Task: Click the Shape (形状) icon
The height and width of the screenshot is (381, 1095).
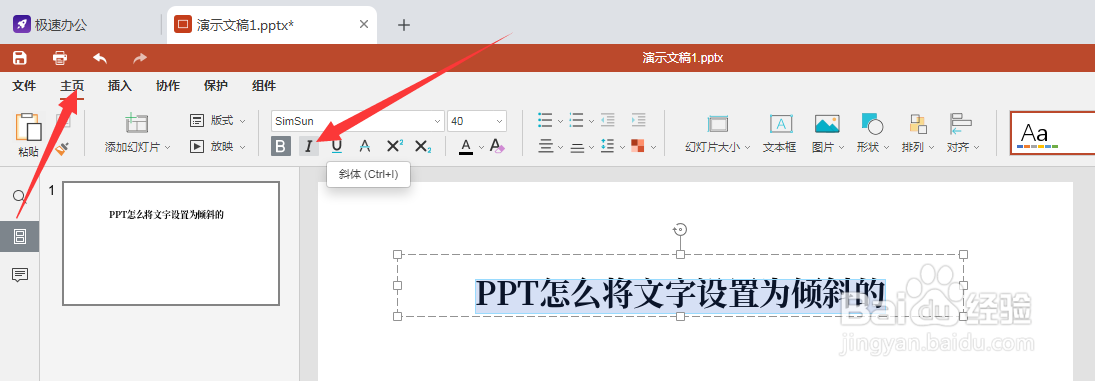Action: [873, 124]
